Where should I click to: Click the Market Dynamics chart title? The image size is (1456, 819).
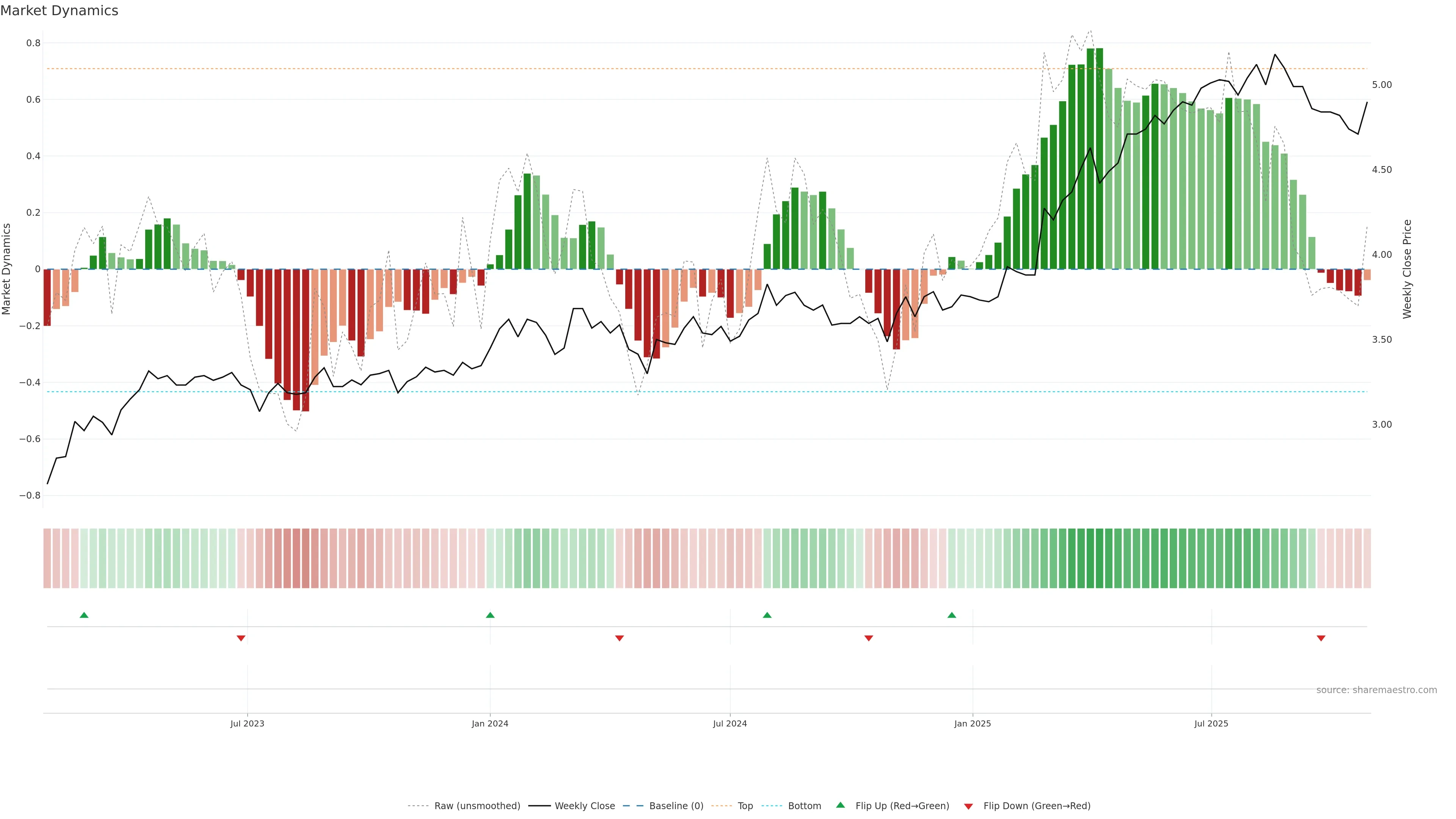tap(60, 11)
